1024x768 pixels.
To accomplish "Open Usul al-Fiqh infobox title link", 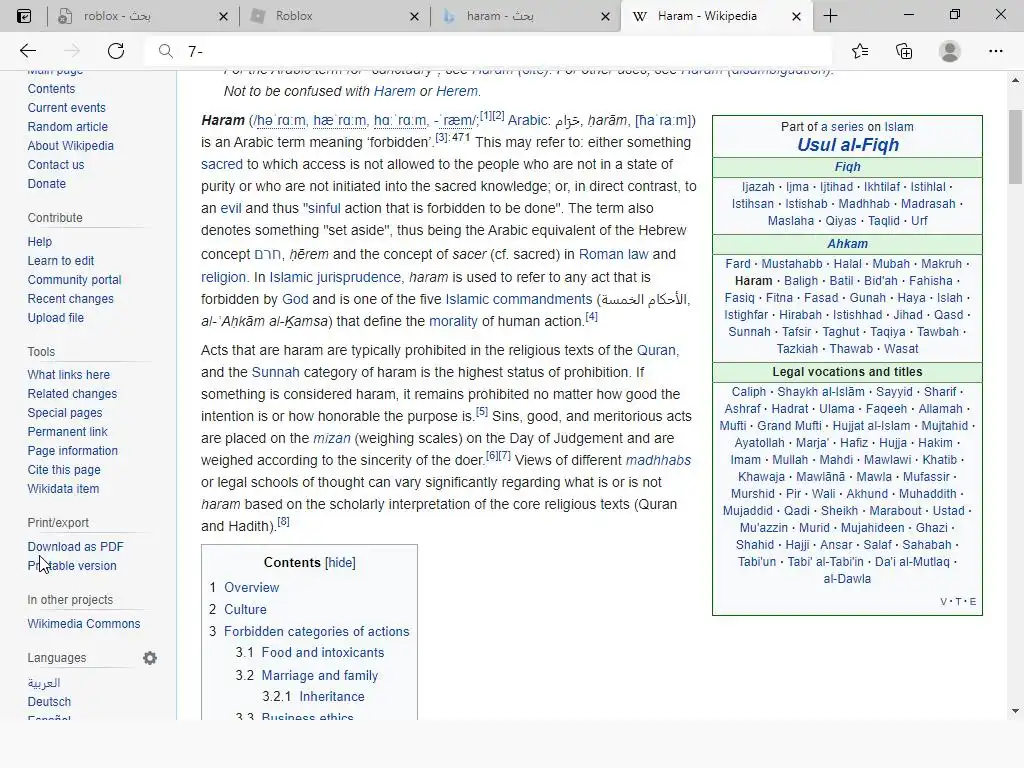I will click(848, 145).
